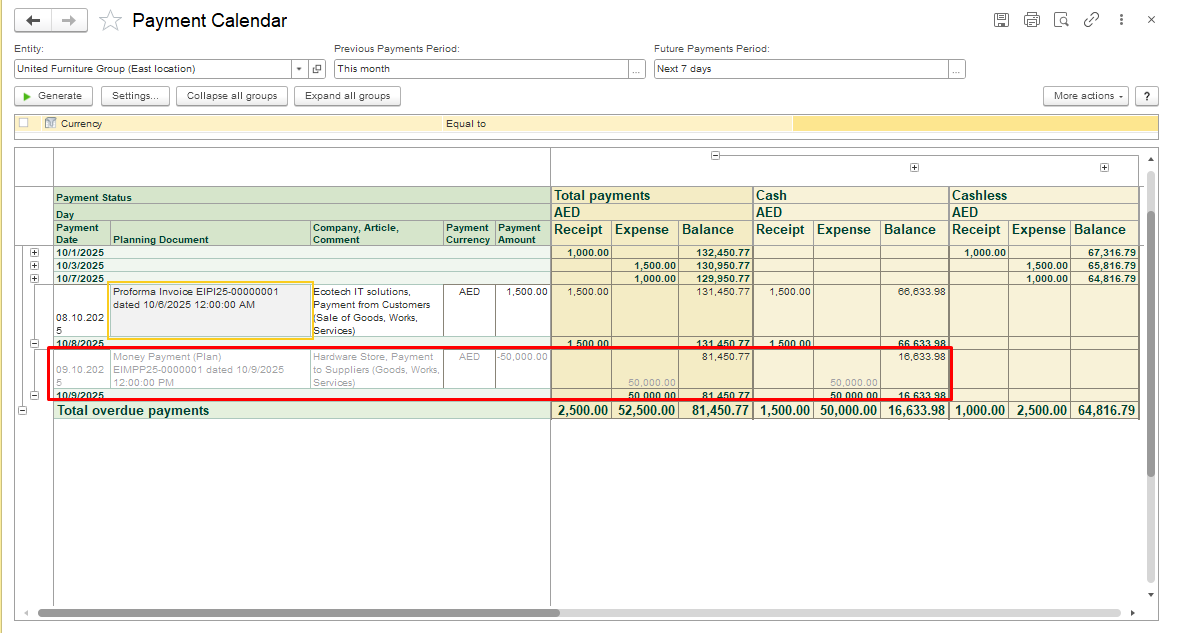Get link to this report
The image size is (1178, 633).
point(1091,20)
